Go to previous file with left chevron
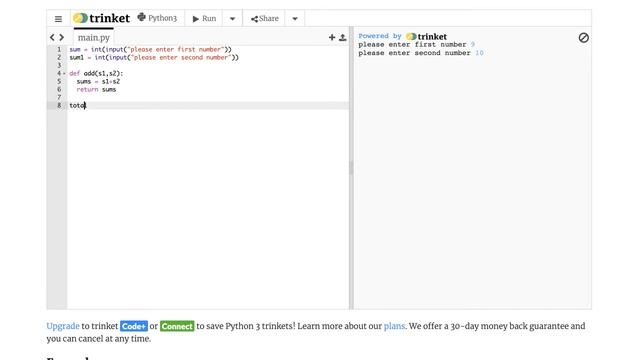 pos(52,38)
